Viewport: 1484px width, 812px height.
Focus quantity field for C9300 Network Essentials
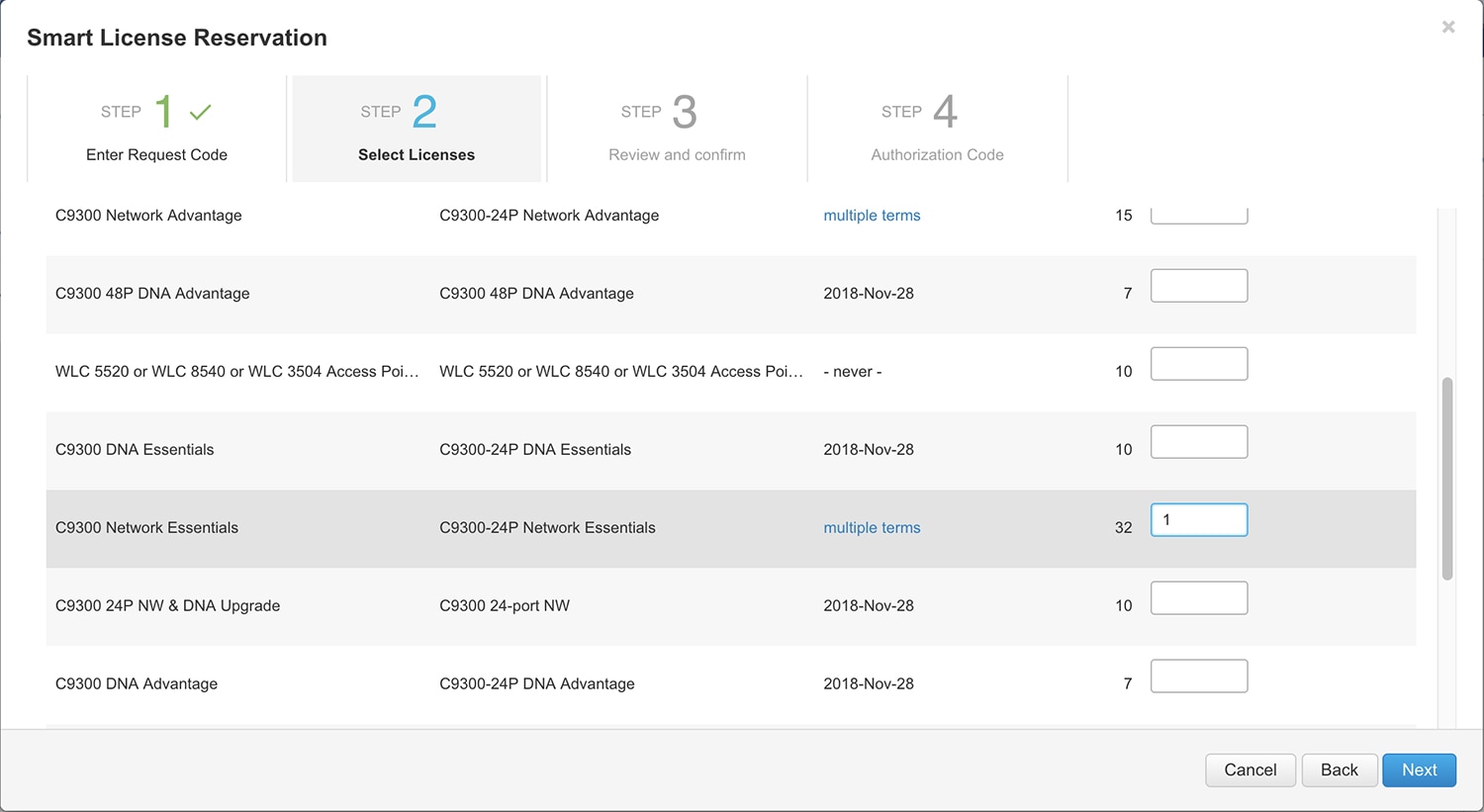[x=1199, y=520]
